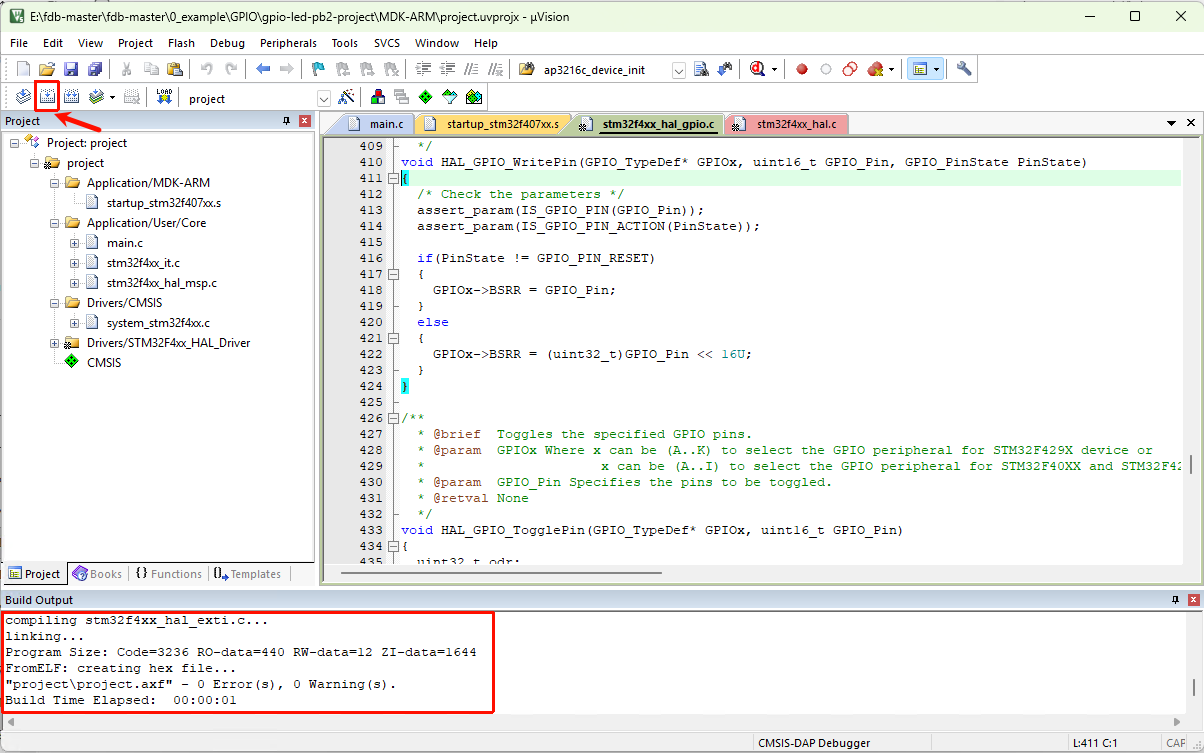This screenshot has height=753, width=1204.
Task: Toggle auto-hide pin on Build Output panel
Action: (1175, 600)
